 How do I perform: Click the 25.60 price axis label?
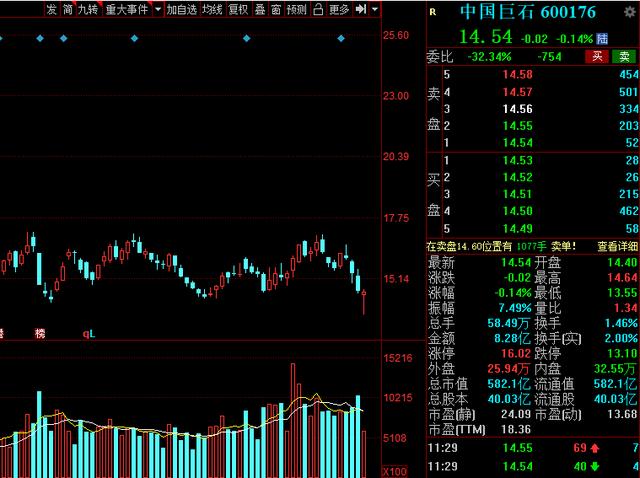pos(396,36)
